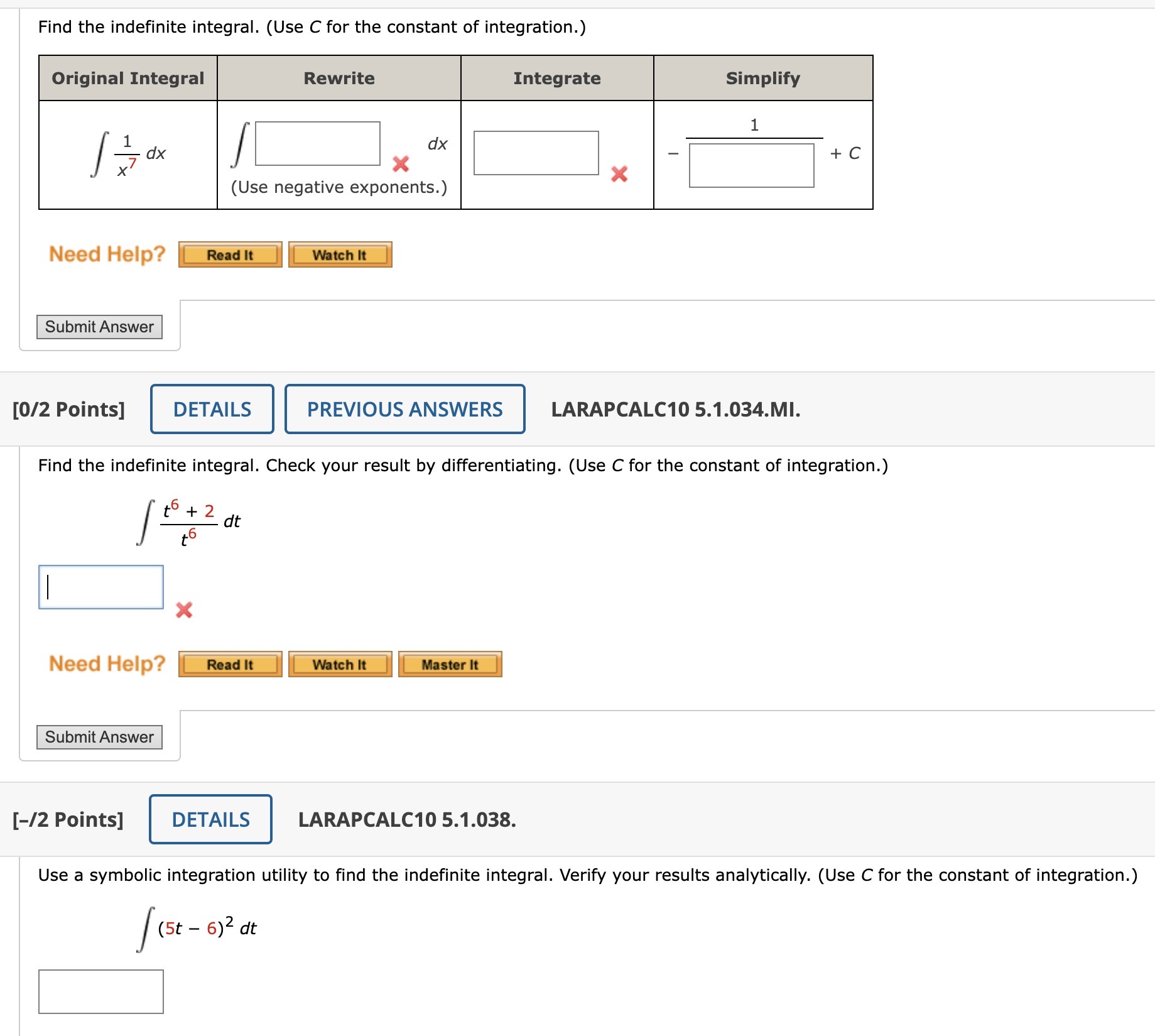Open Read It help for problem 5.1.034
The height and width of the screenshot is (1036, 1155).
click(x=229, y=664)
